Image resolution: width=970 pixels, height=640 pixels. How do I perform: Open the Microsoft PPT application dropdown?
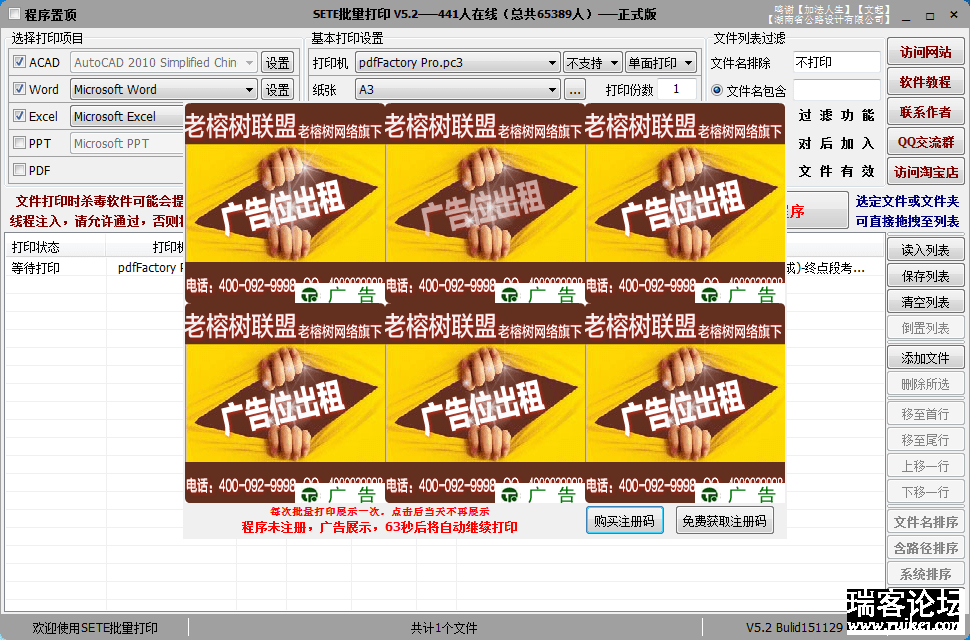128,143
